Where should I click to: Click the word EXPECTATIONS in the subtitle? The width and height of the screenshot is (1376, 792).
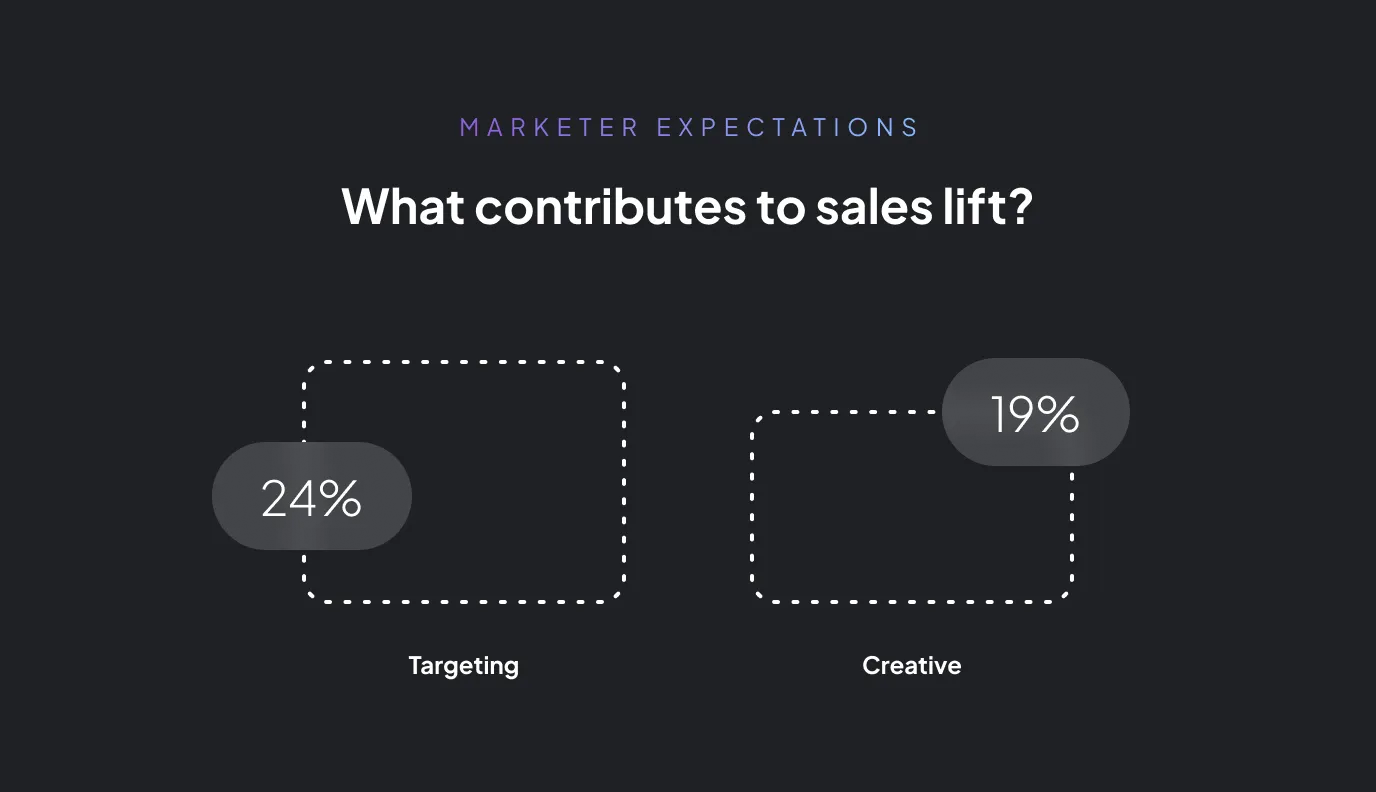click(787, 128)
